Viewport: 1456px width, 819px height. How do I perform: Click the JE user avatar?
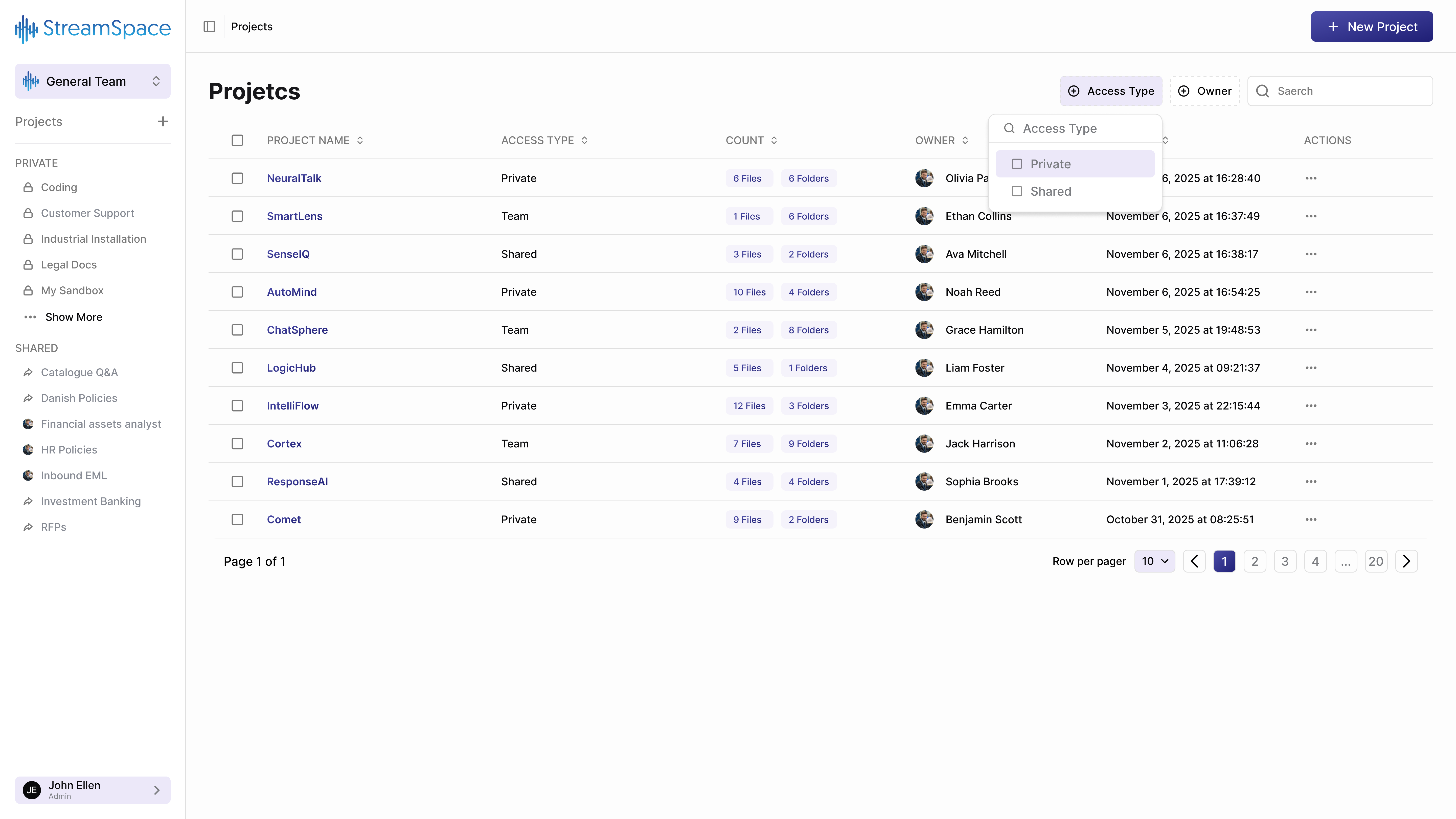coord(32,790)
